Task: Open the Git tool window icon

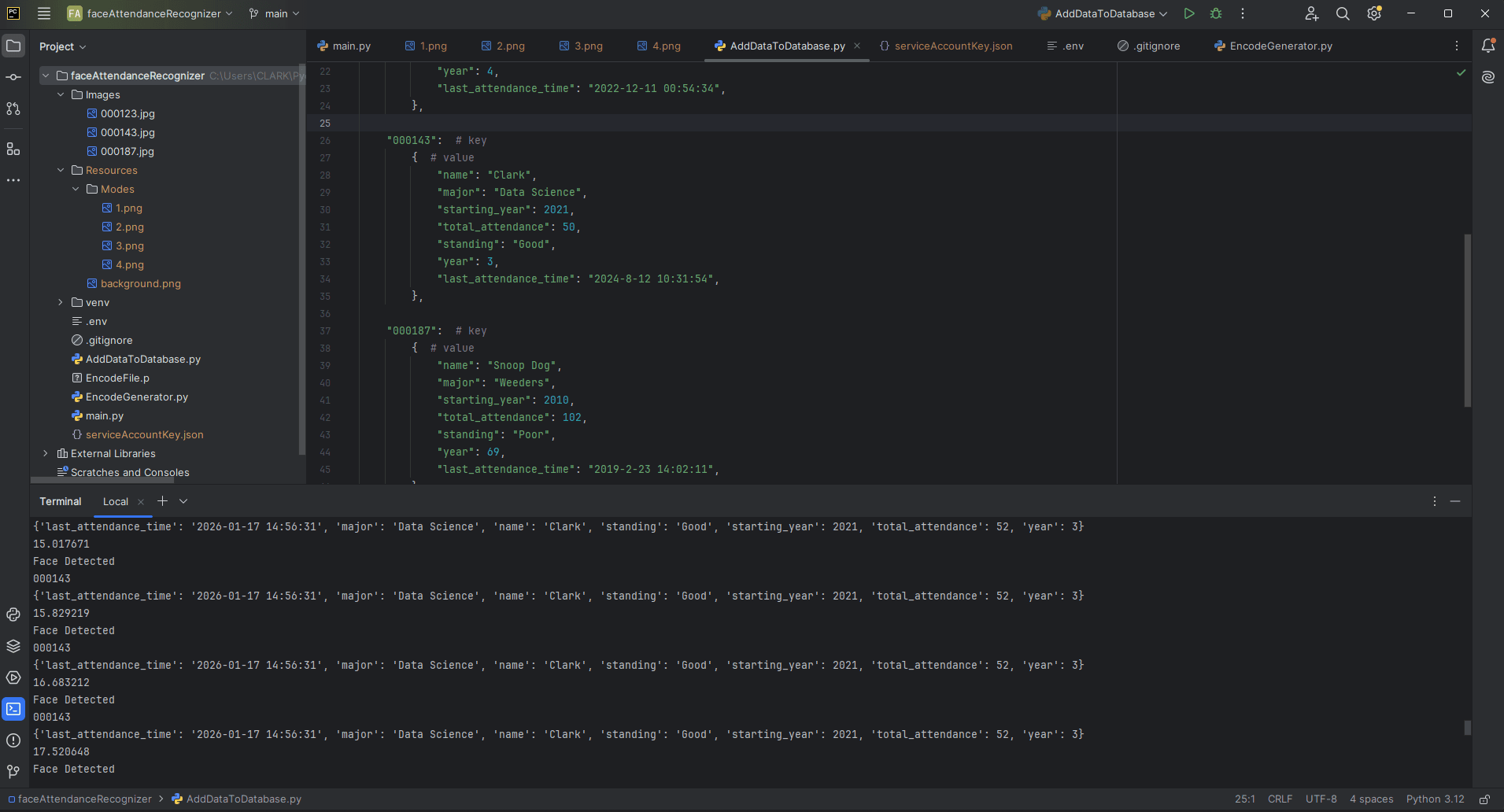Action: click(x=13, y=772)
